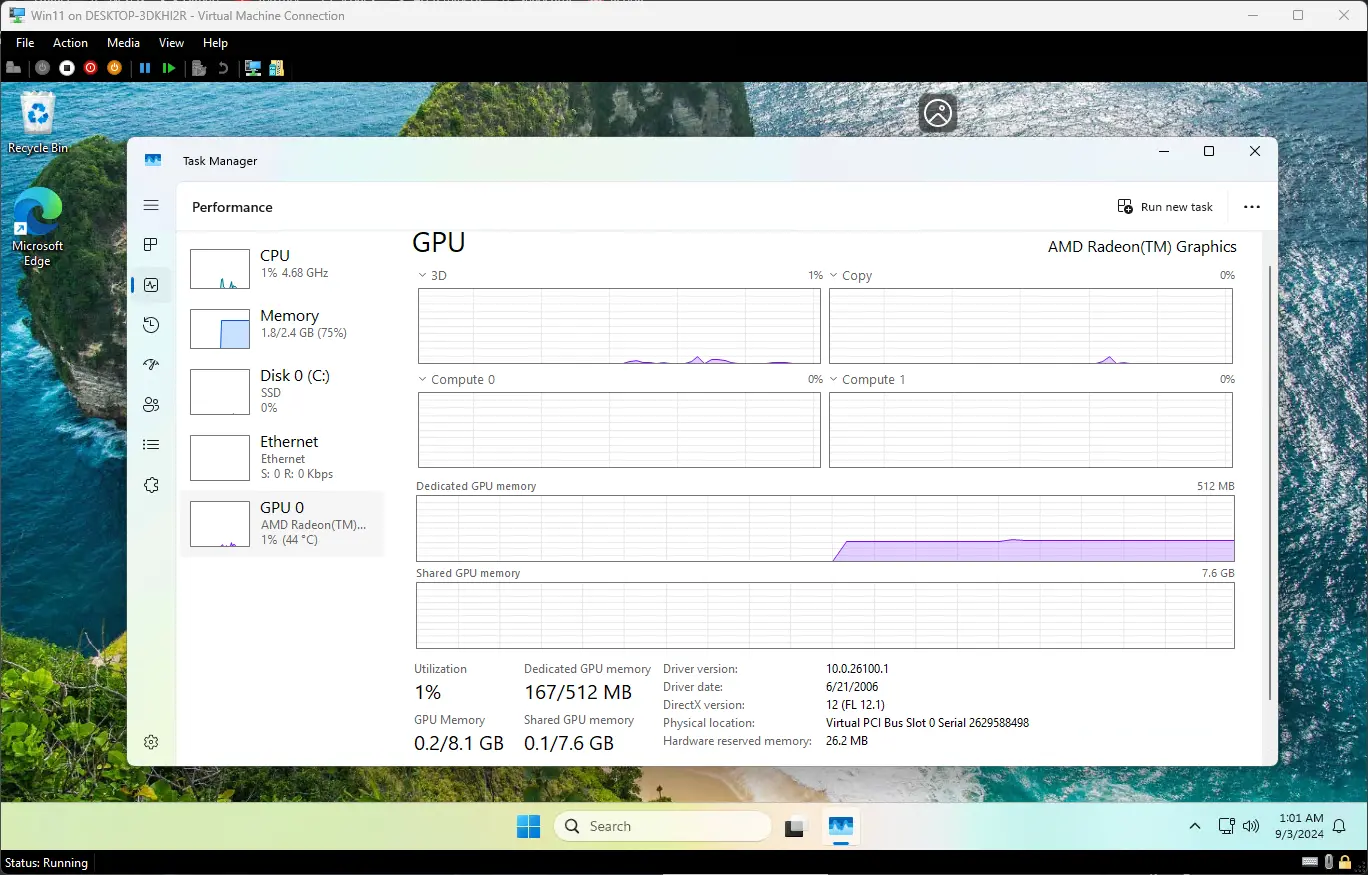Click the Run new task button
The height and width of the screenshot is (875, 1368).
click(1165, 207)
